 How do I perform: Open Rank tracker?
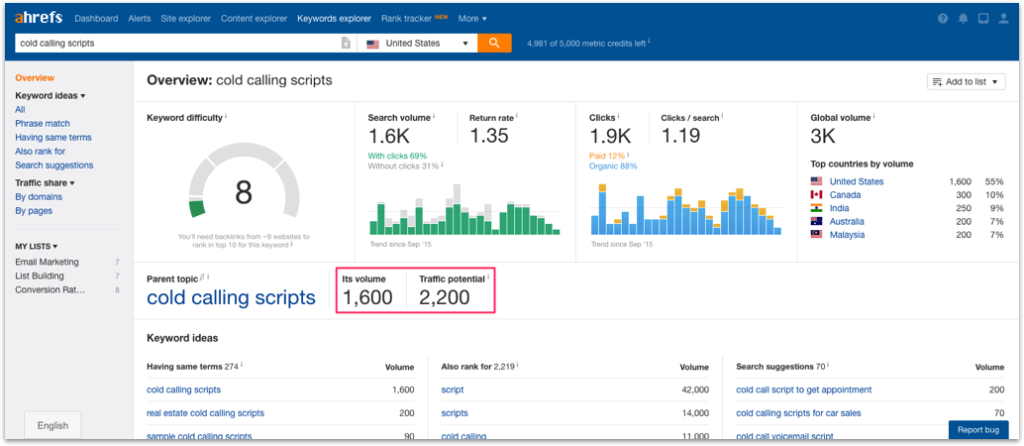click(406, 18)
